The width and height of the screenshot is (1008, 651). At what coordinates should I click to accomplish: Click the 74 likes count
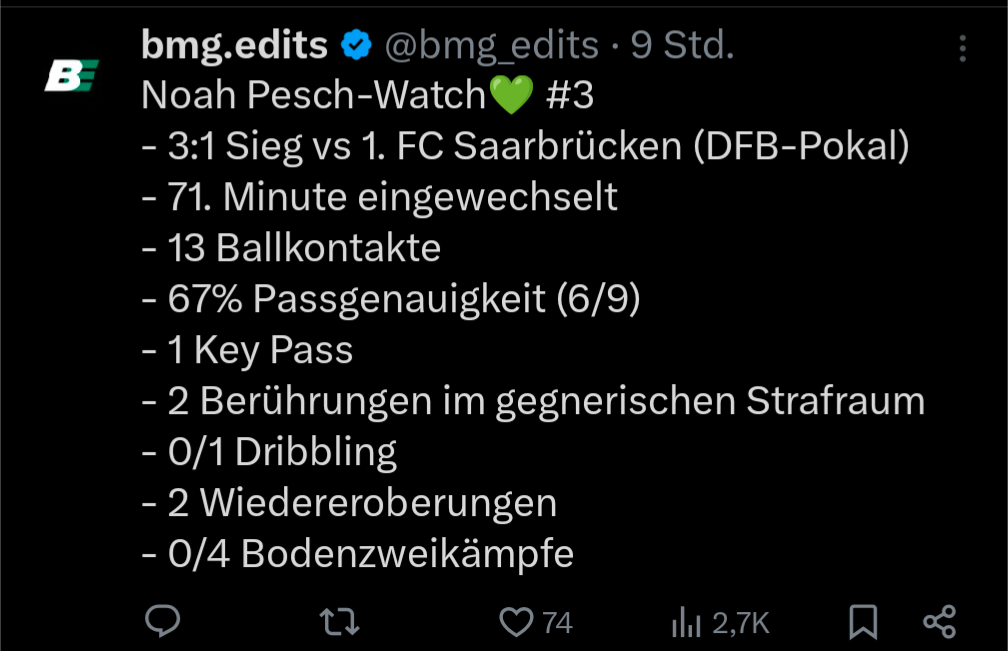click(x=557, y=623)
